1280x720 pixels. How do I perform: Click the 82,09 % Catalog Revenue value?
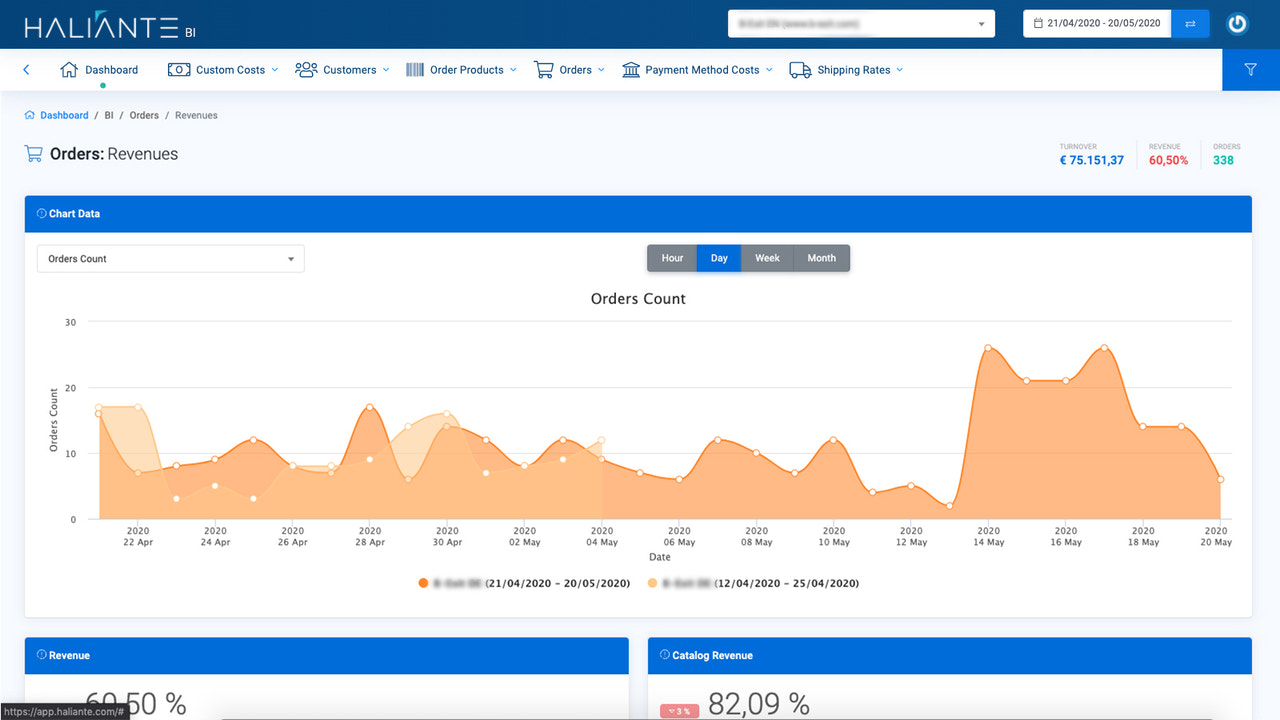point(759,704)
